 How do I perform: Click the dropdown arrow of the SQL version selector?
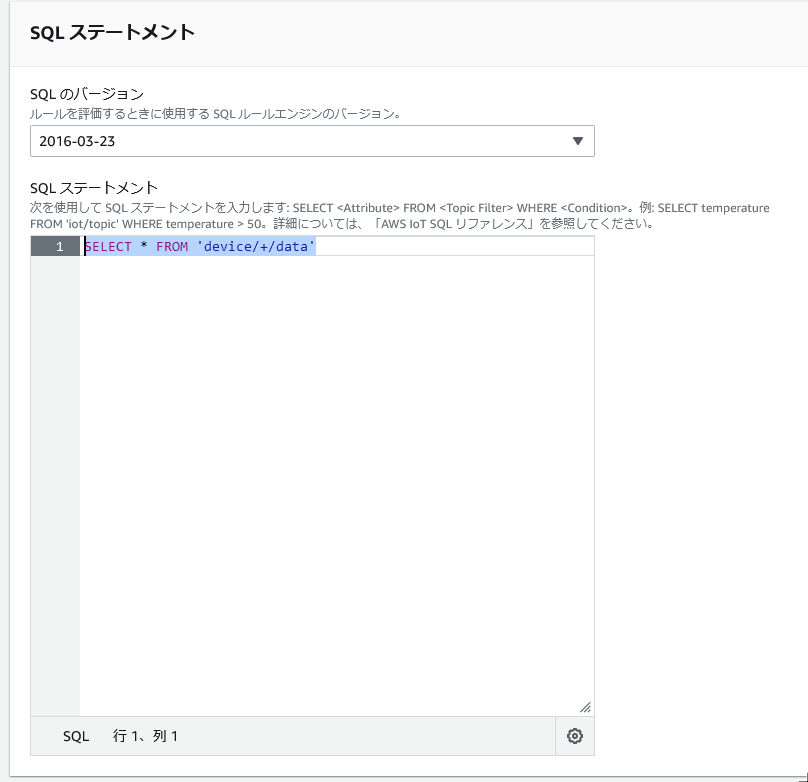578,141
